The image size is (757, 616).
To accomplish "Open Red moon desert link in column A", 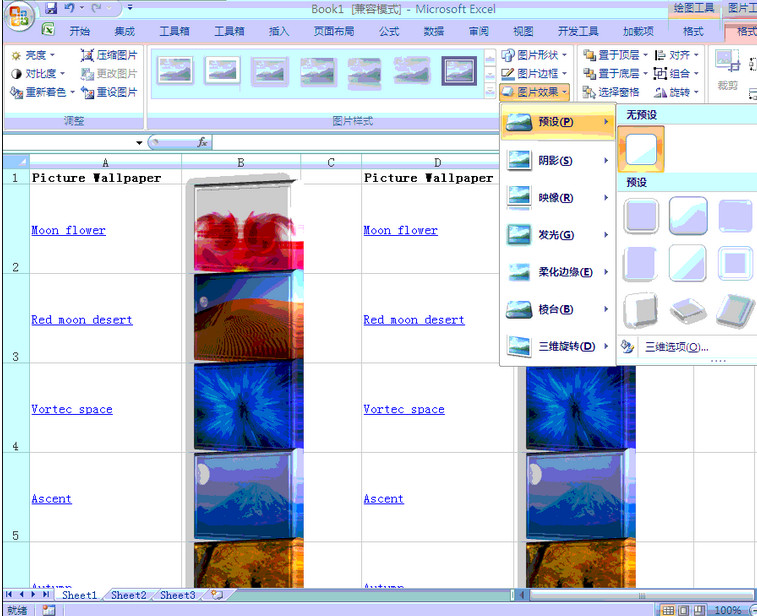I will 82,320.
